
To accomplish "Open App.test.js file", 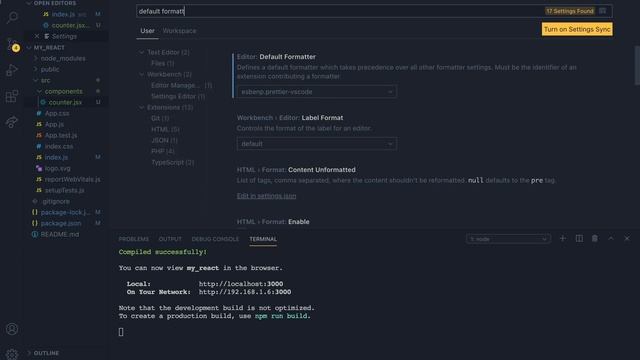I will (x=61, y=135).
